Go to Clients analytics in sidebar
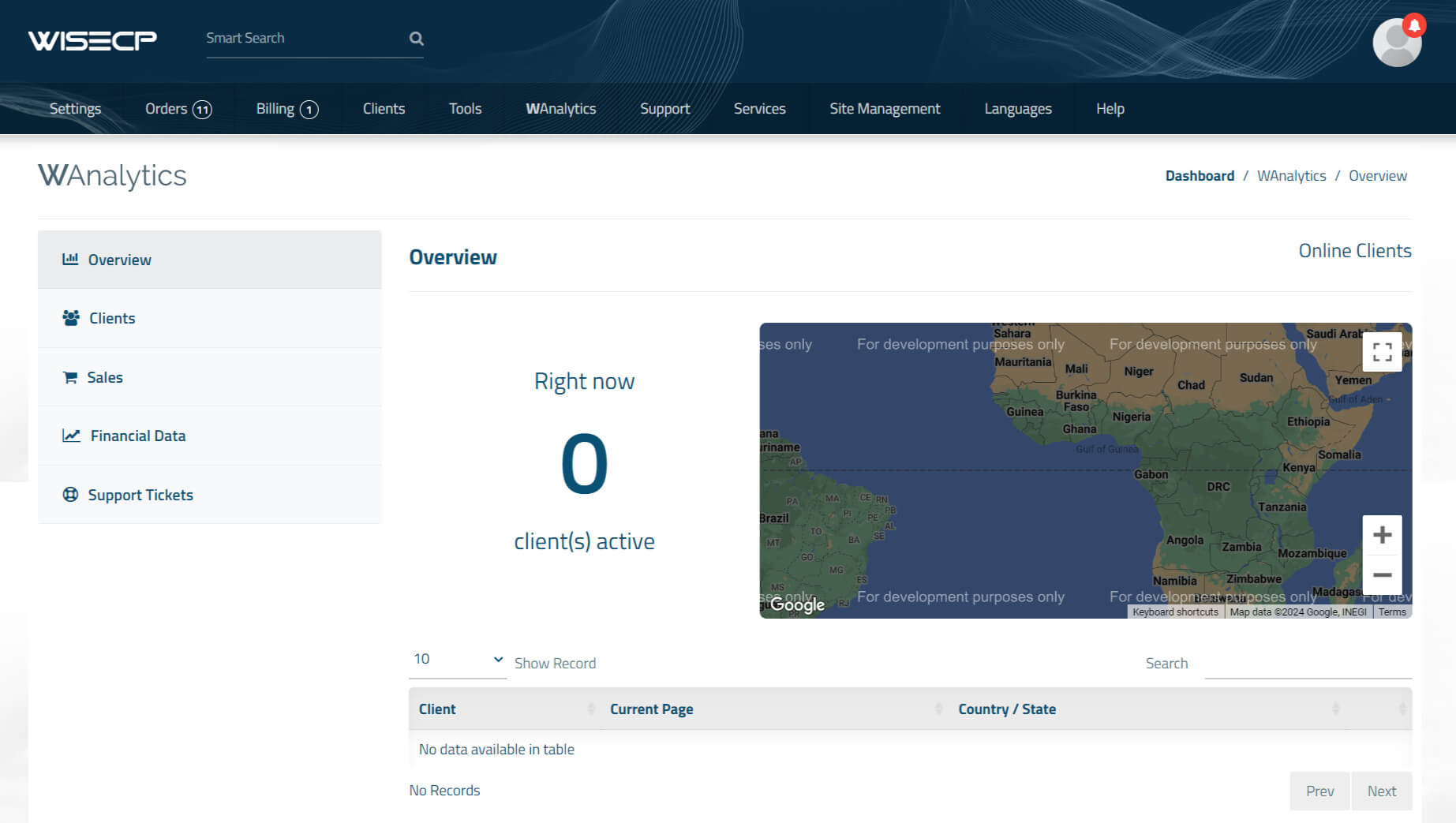Image resolution: width=1456 pixels, height=823 pixels. pyautogui.click(x=209, y=318)
